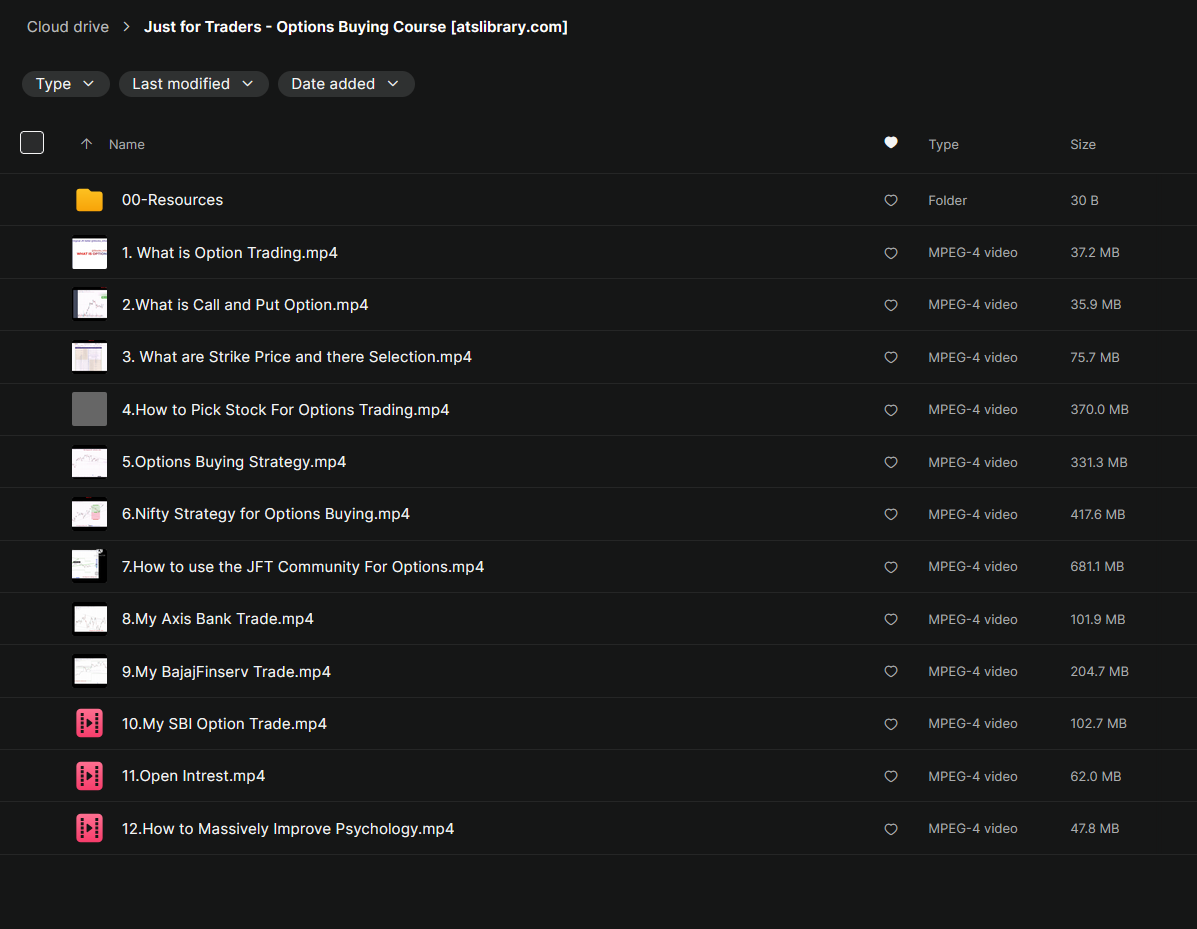Click the 00-Resources folder icon
The width and height of the screenshot is (1197, 929).
[89, 200]
